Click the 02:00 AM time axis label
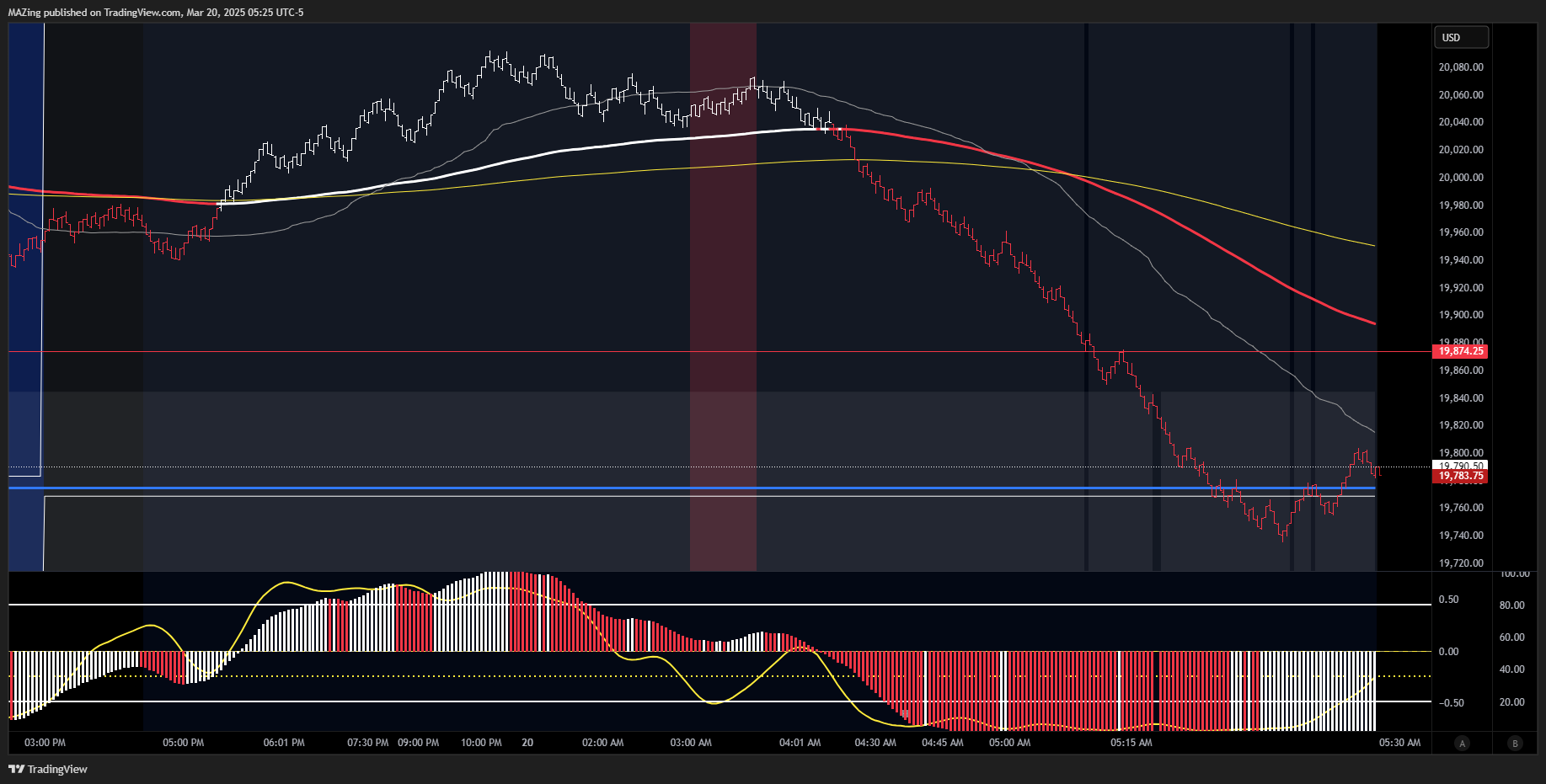Image resolution: width=1546 pixels, height=784 pixels. pos(603,743)
